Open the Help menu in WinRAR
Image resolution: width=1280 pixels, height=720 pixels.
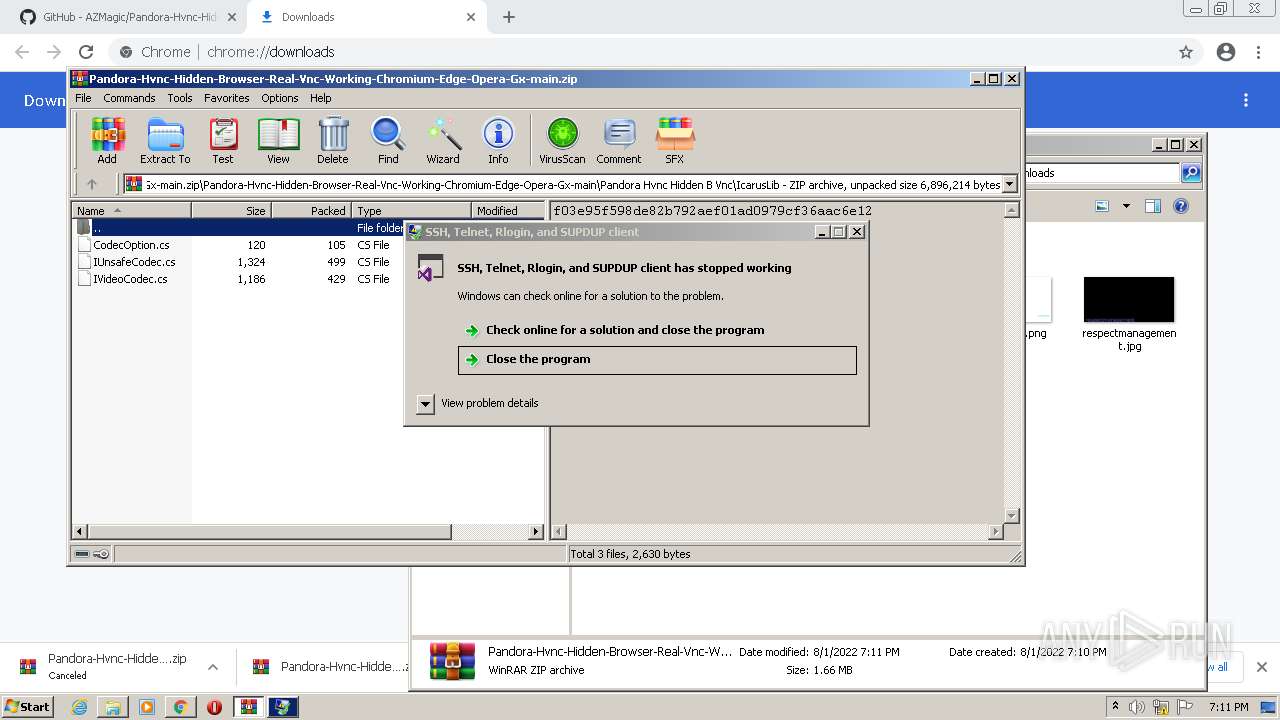coord(321,98)
